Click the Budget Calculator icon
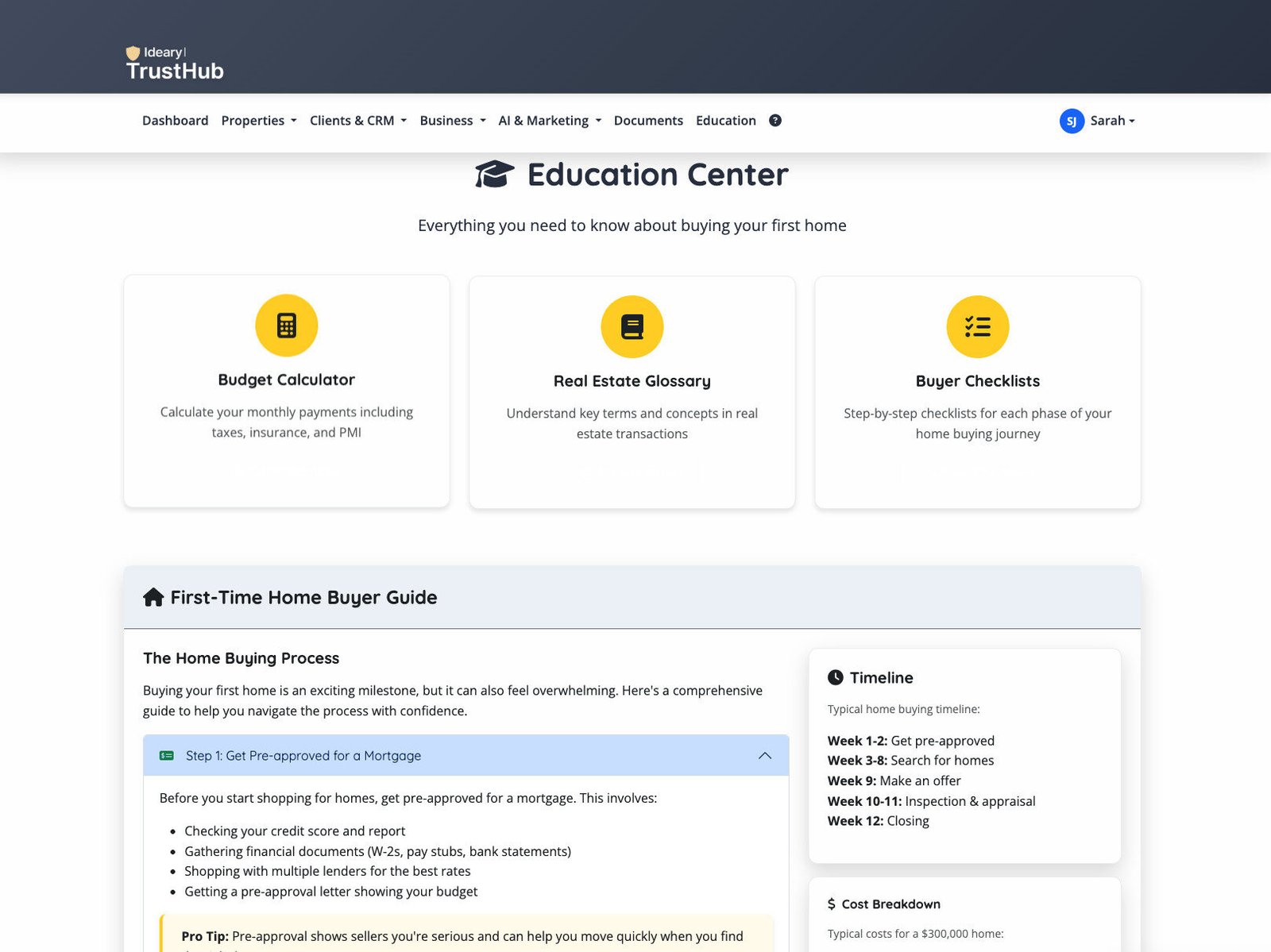 [287, 326]
